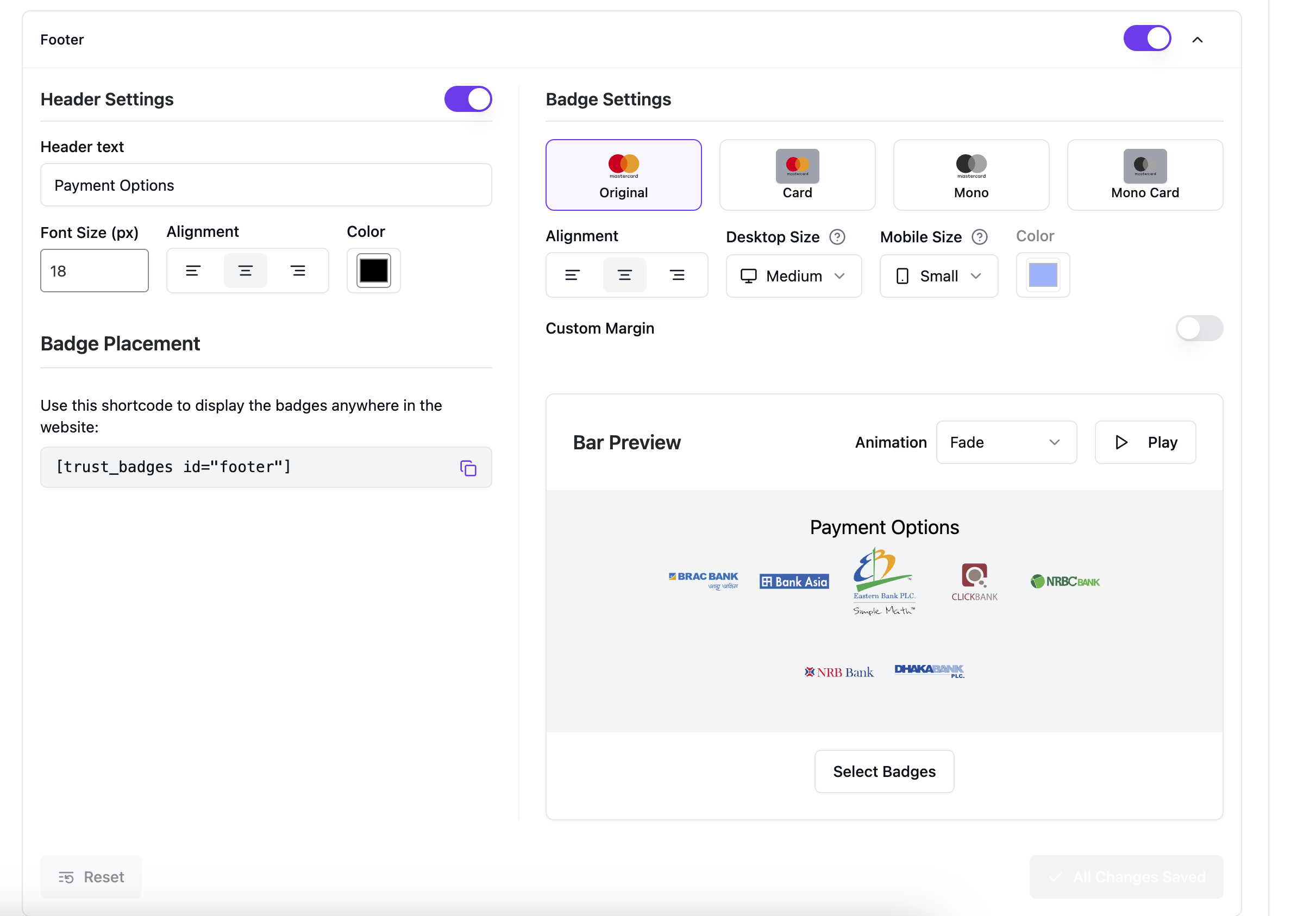
Task: Click Desktop Size help icon
Action: [x=837, y=237]
